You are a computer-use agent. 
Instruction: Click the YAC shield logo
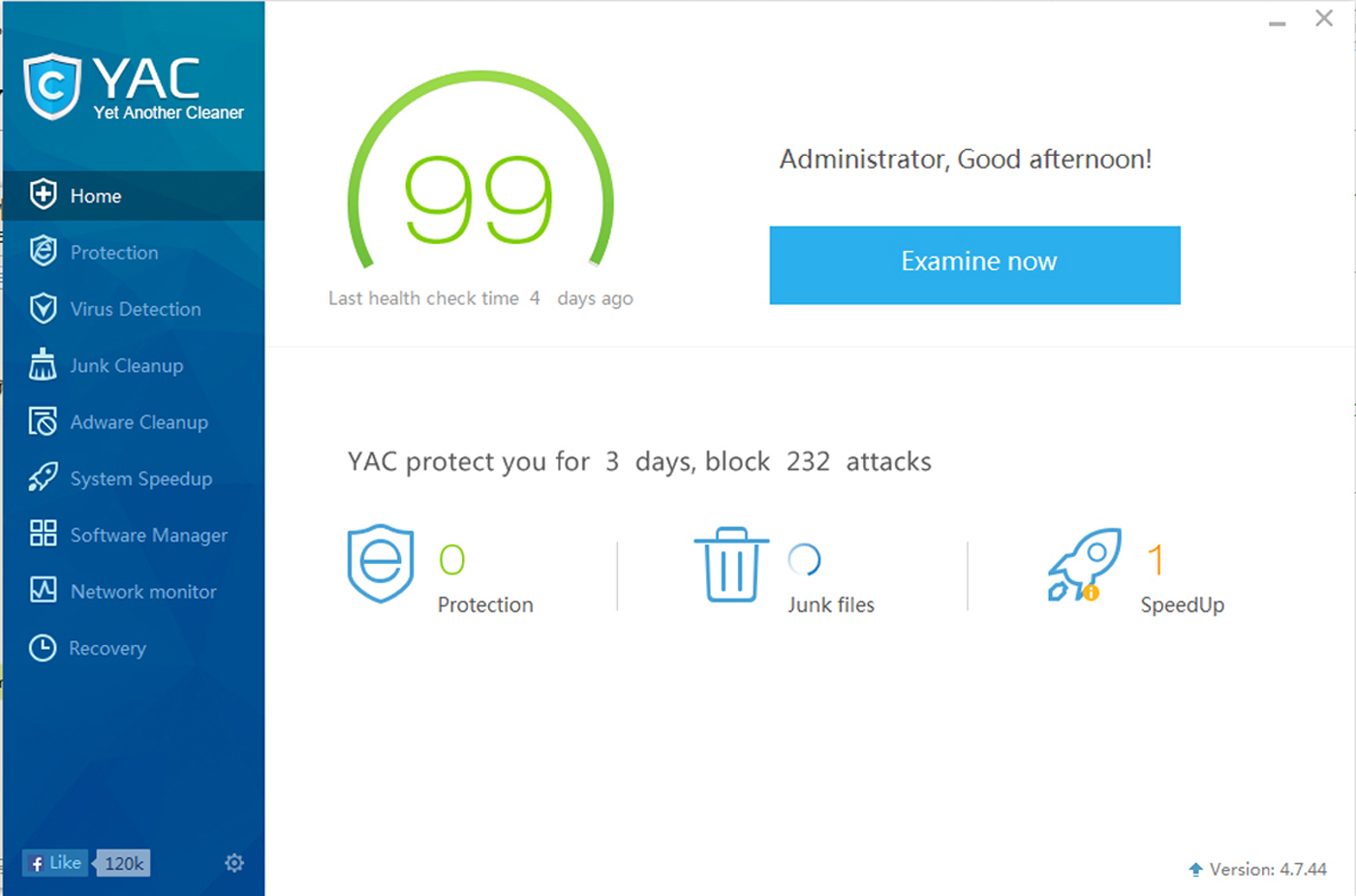point(52,87)
